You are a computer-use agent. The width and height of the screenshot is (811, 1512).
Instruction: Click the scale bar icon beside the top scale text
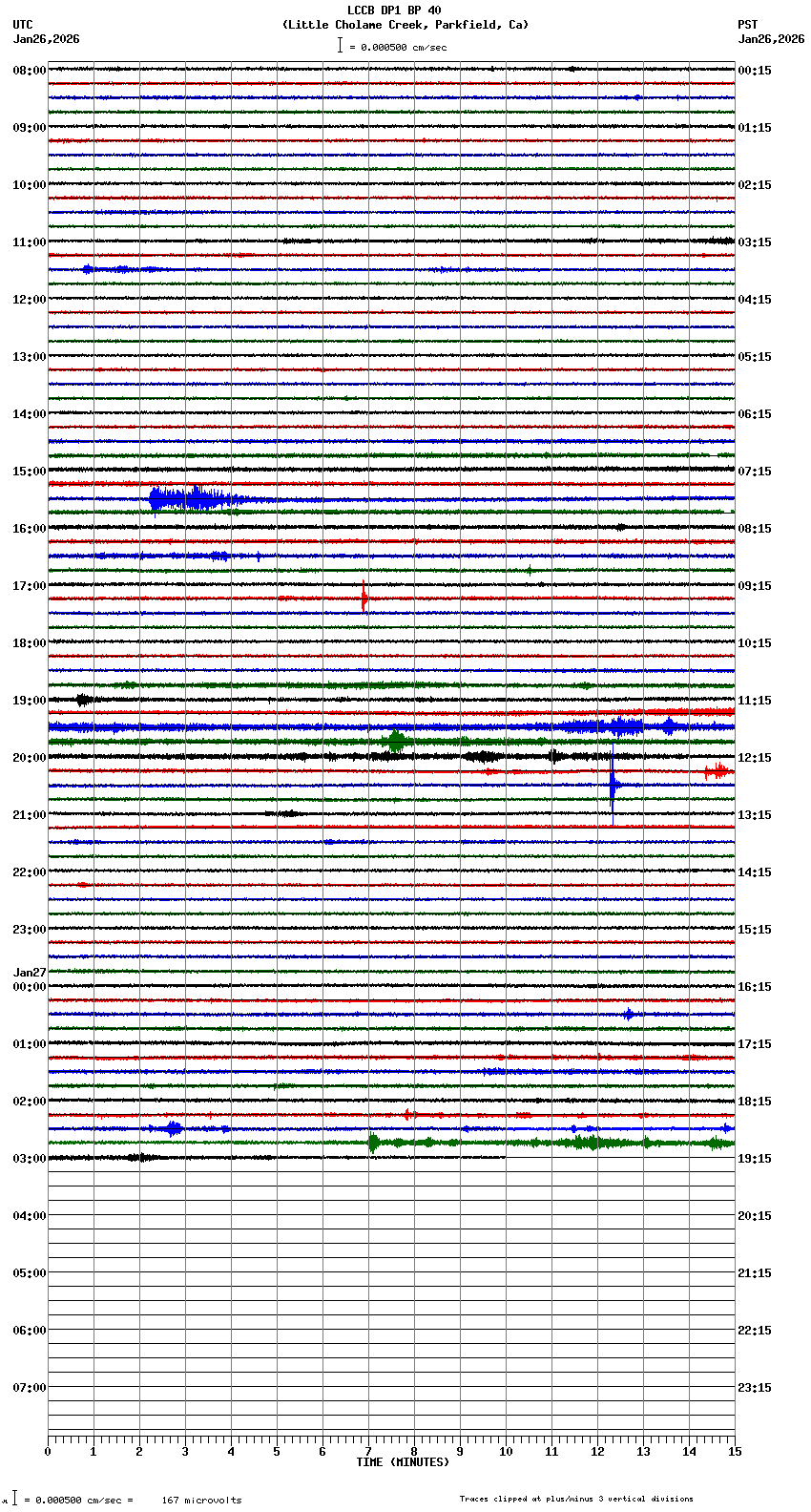340,45
